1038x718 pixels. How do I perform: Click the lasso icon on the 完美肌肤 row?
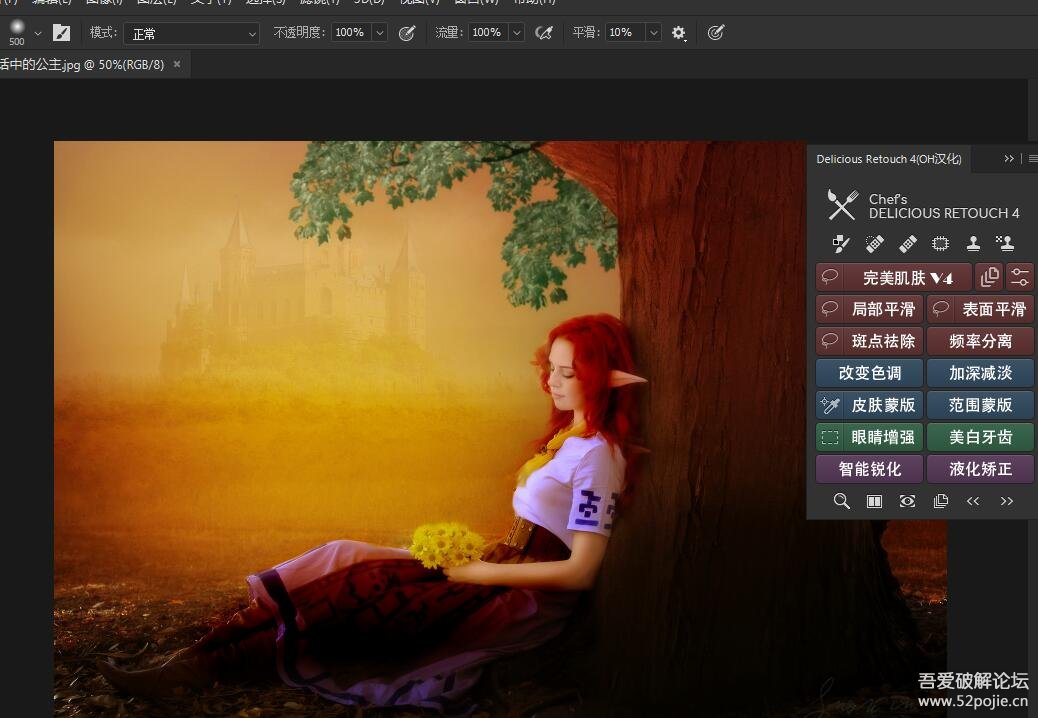pos(829,277)
